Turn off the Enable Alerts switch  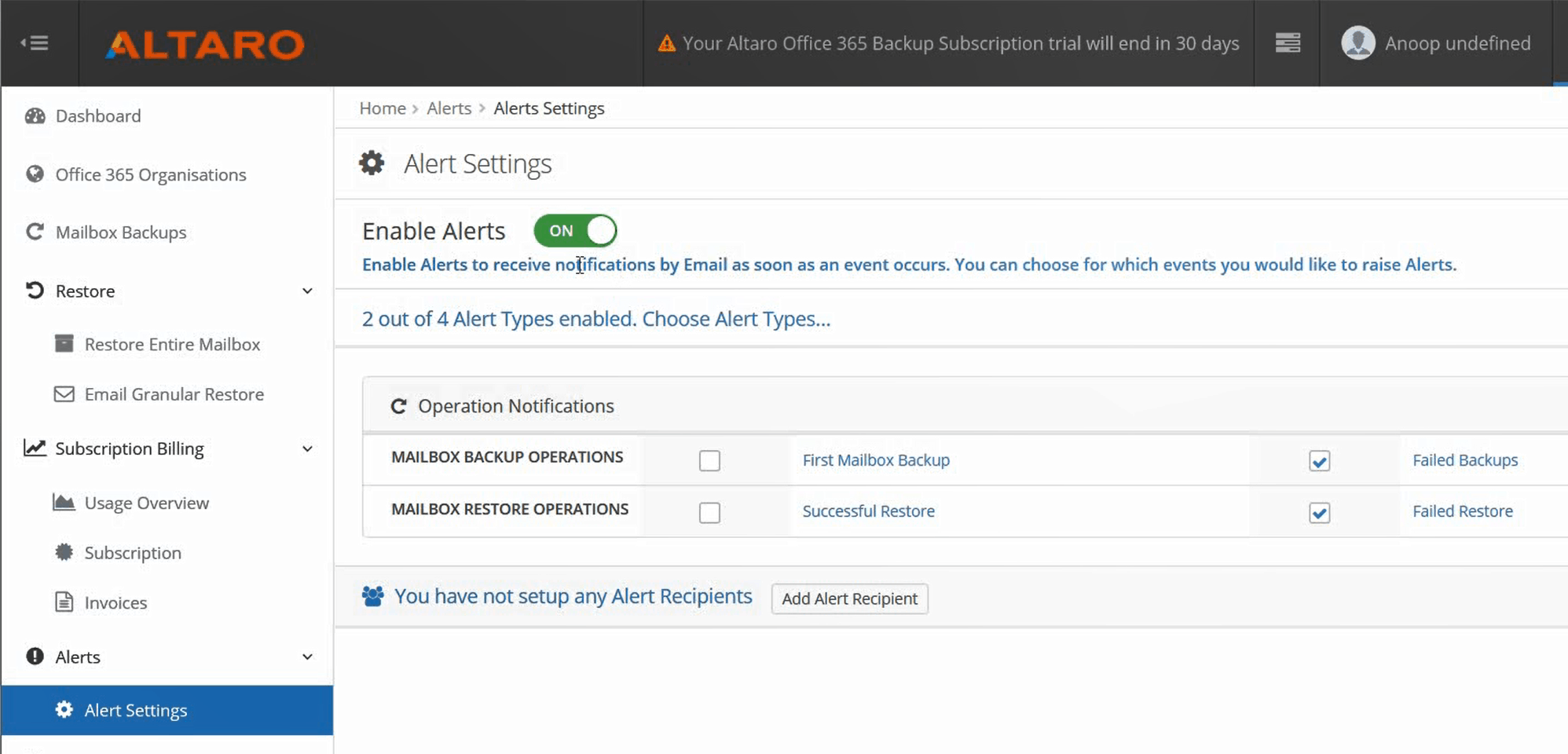(575, 230)
